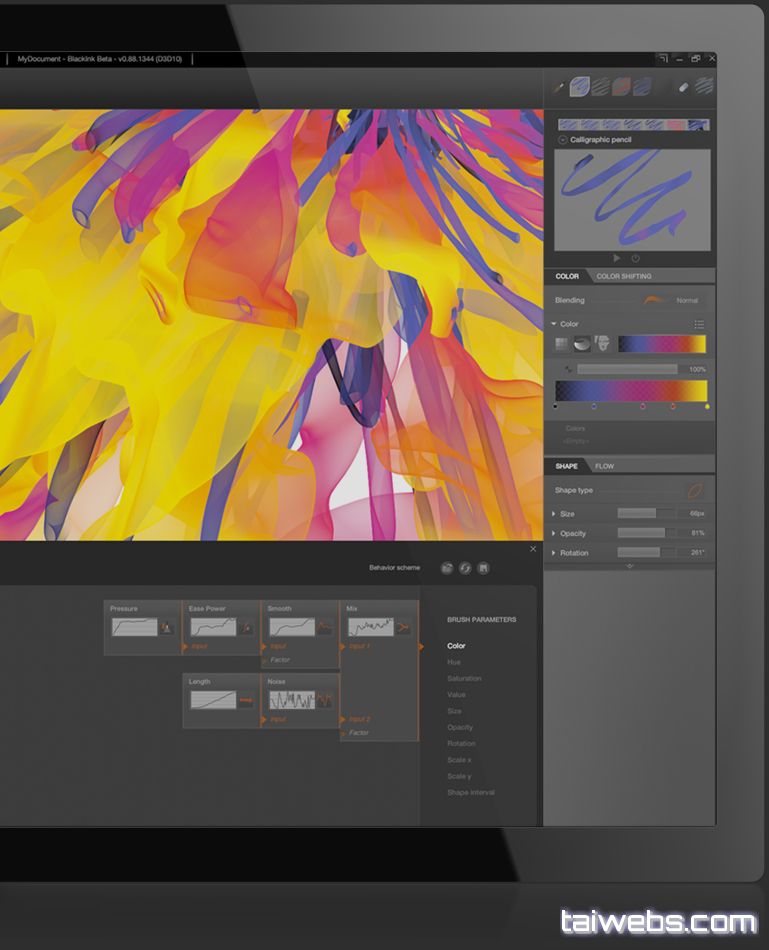Save the Behavior scheme with disk icon
Viewport: 769px width, 950px height.
[483, 568]
